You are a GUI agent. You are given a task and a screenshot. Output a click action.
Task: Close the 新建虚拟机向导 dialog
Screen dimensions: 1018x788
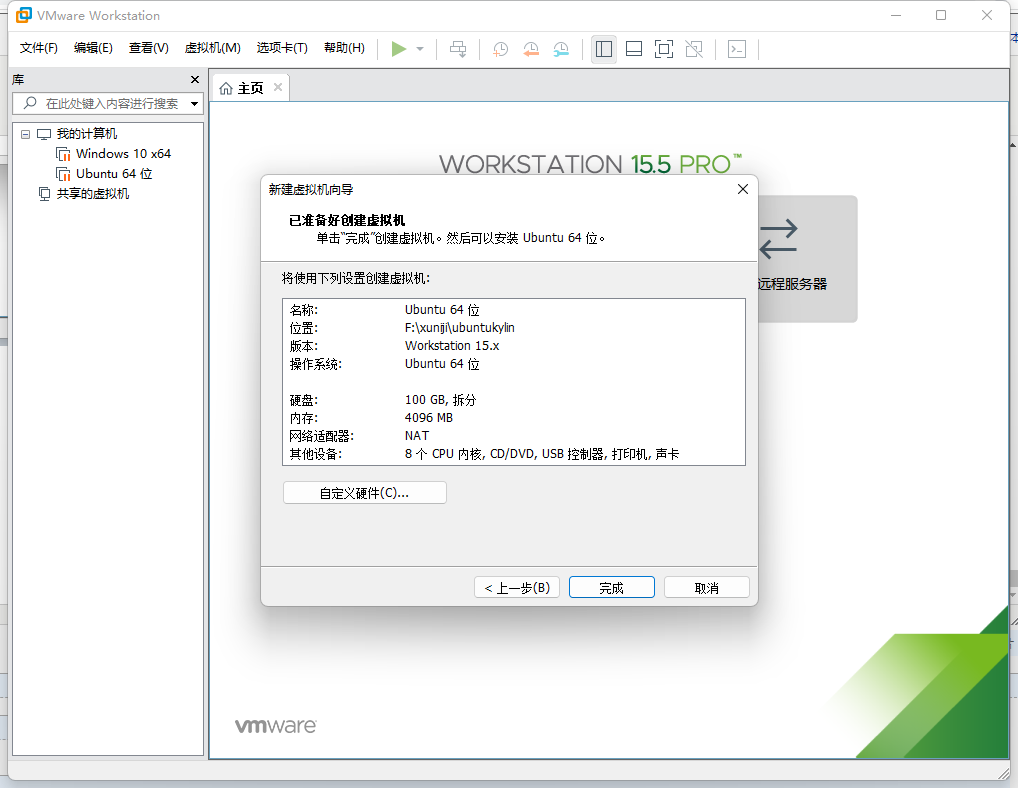tap(743, 189)
